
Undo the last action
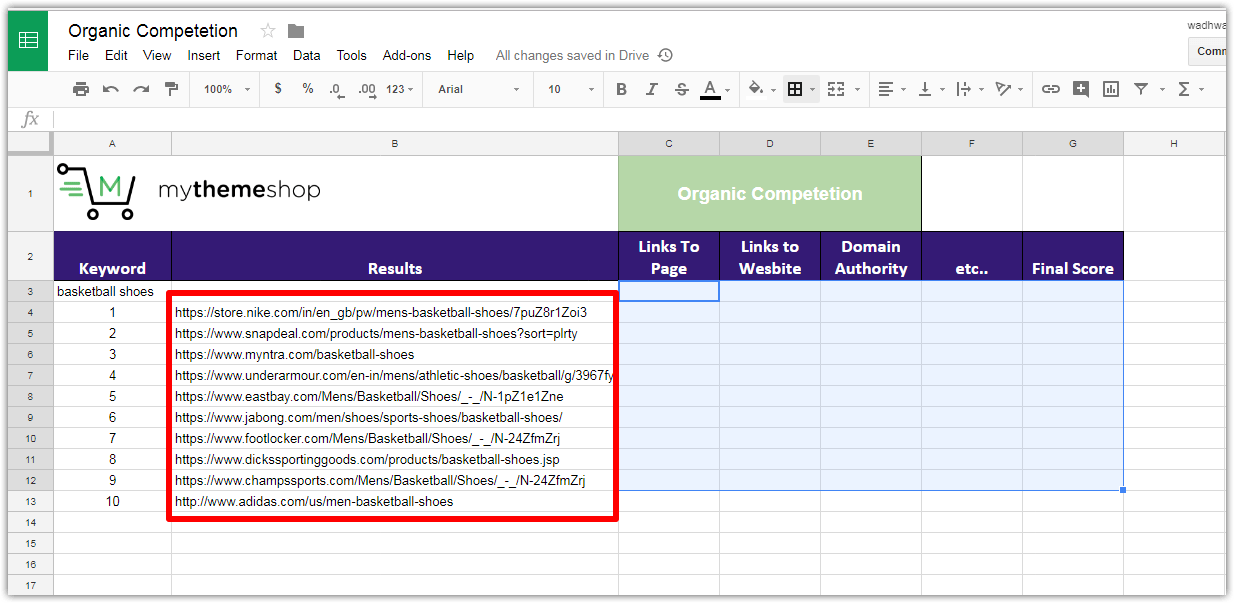pyautogui.click(x=111, y=89)
